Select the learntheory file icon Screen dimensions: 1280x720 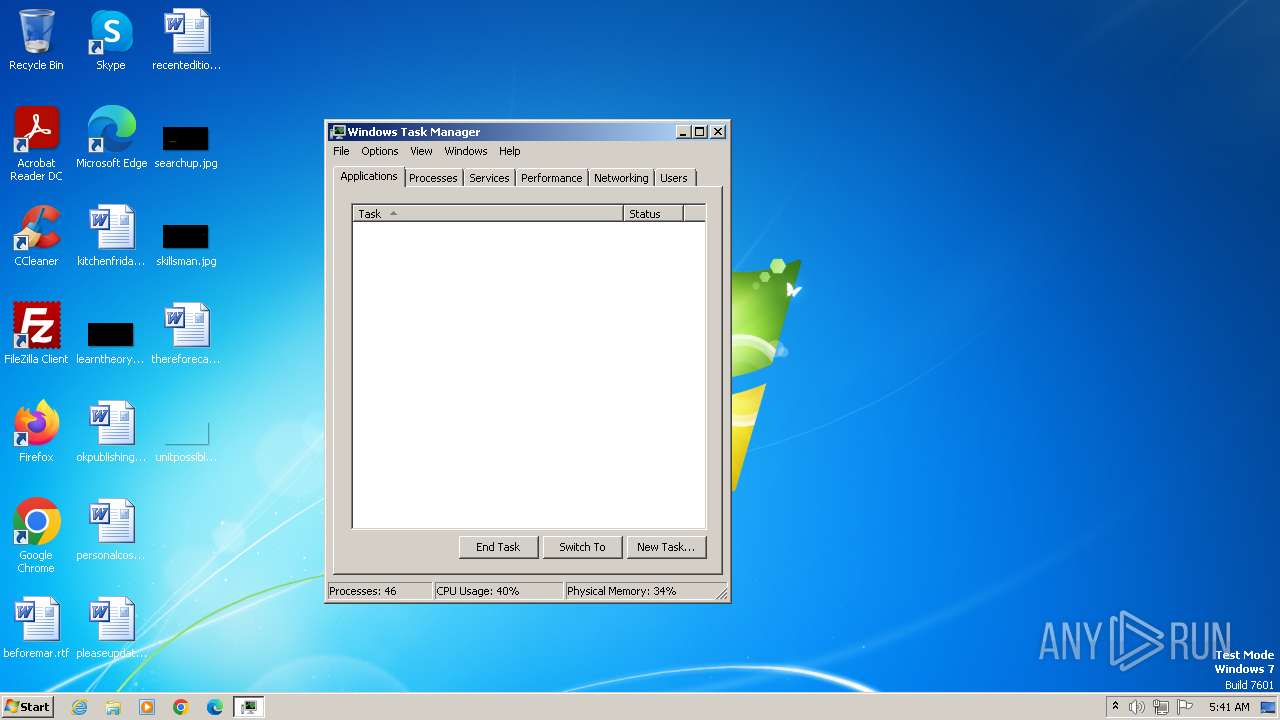coord(110,341)
